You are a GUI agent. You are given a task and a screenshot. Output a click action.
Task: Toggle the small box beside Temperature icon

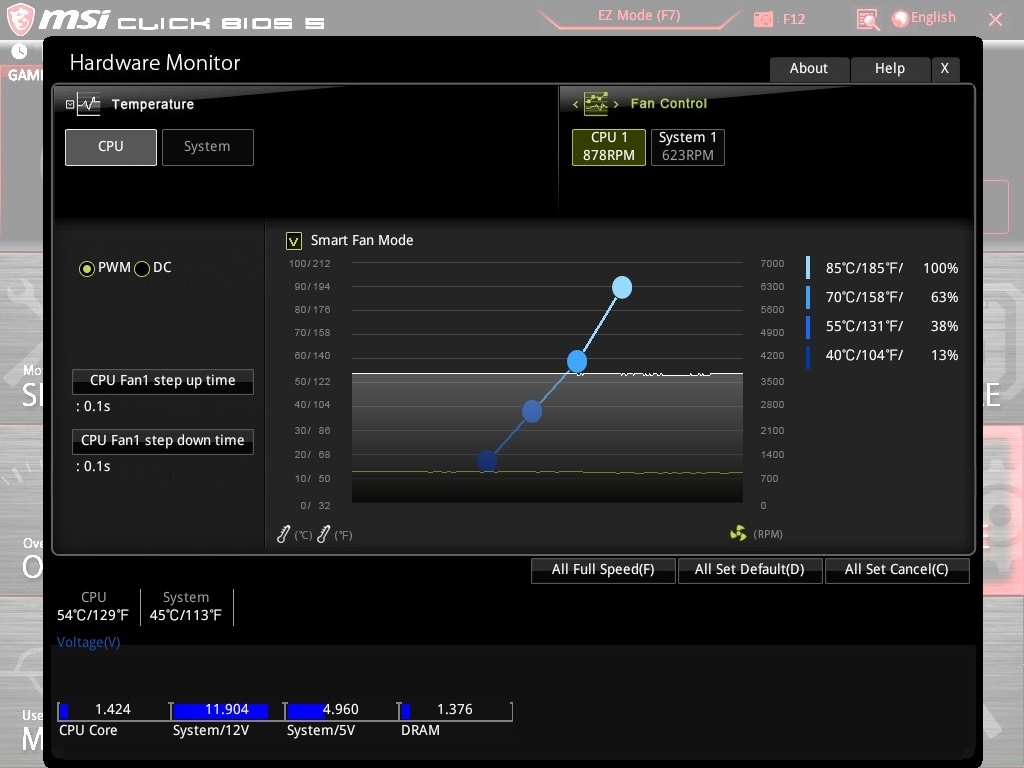click(x=70, y=104)
